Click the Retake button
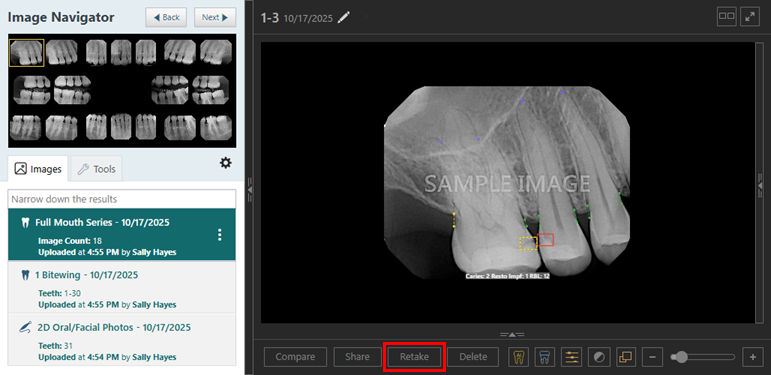The height and width of the screenshot is (375, 771). pos(414,357)
